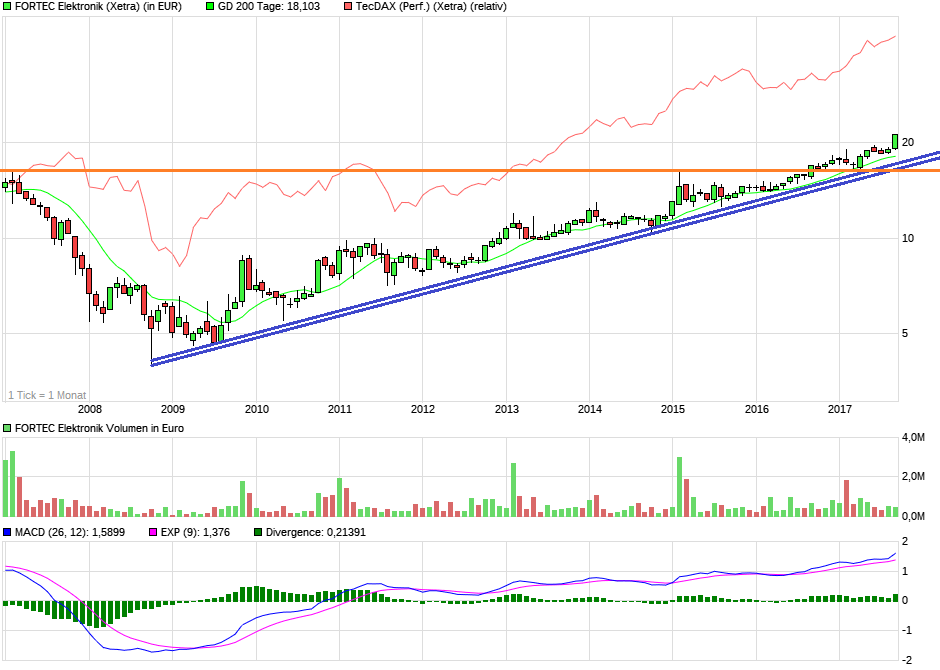Screen dimensions: 940x670
Task: Click the blue MACD legend square
Action: 6,533
